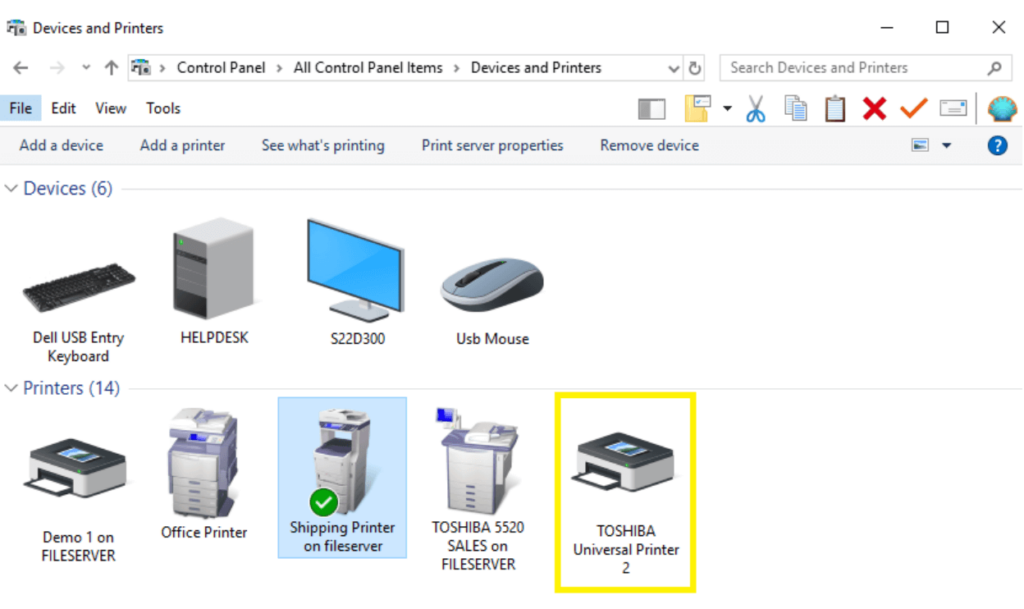Go up one level with up arrow
Image resolution: width=1024 pixels, height=609 pixels.
point(111,68)
